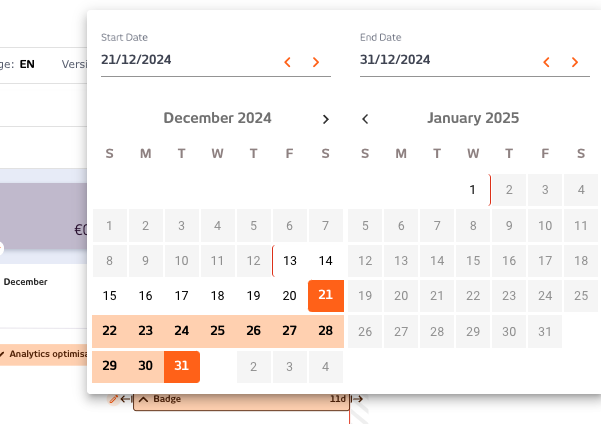The image size is (601, 424).
Task: Choose December 13 in the calendar
Action: 290,261
